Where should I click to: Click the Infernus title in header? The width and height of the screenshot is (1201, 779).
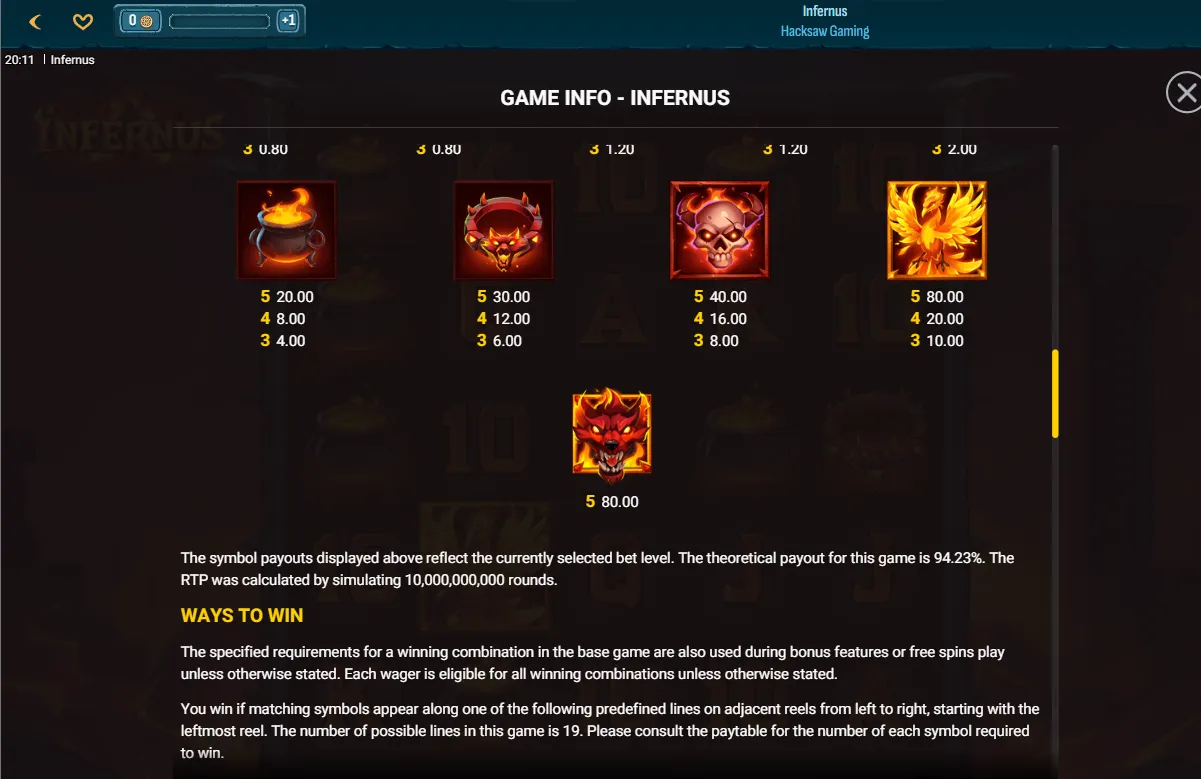[x=825, y=11]
